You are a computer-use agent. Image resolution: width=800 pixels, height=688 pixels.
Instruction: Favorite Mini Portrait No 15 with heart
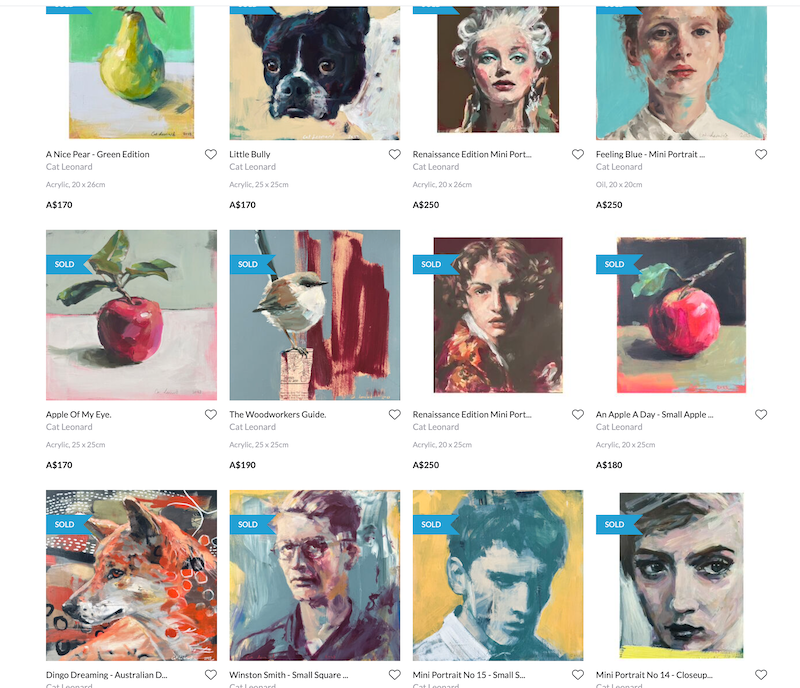[578, 675]
